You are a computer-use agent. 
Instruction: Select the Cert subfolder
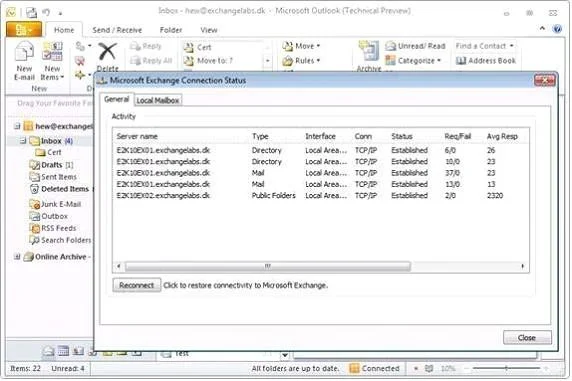click(49, 153)
